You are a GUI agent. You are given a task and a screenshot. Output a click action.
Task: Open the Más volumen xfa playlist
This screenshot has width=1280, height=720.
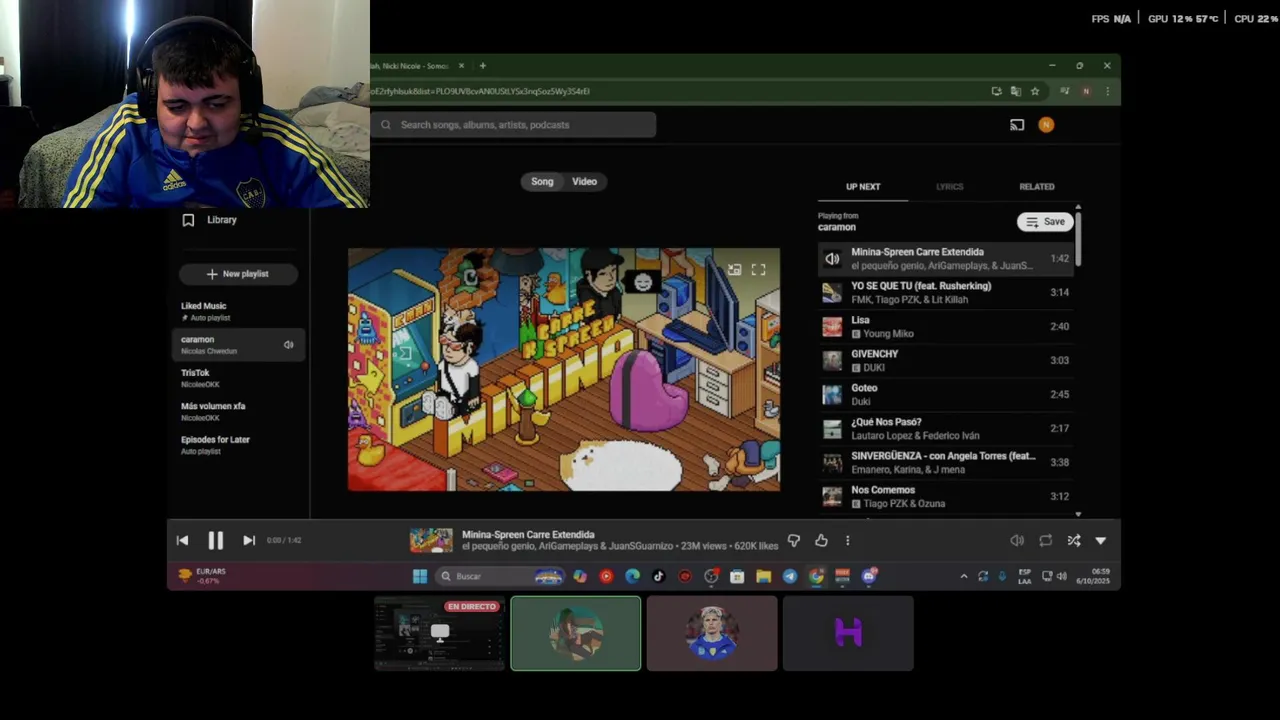click(x=238, y=412)
